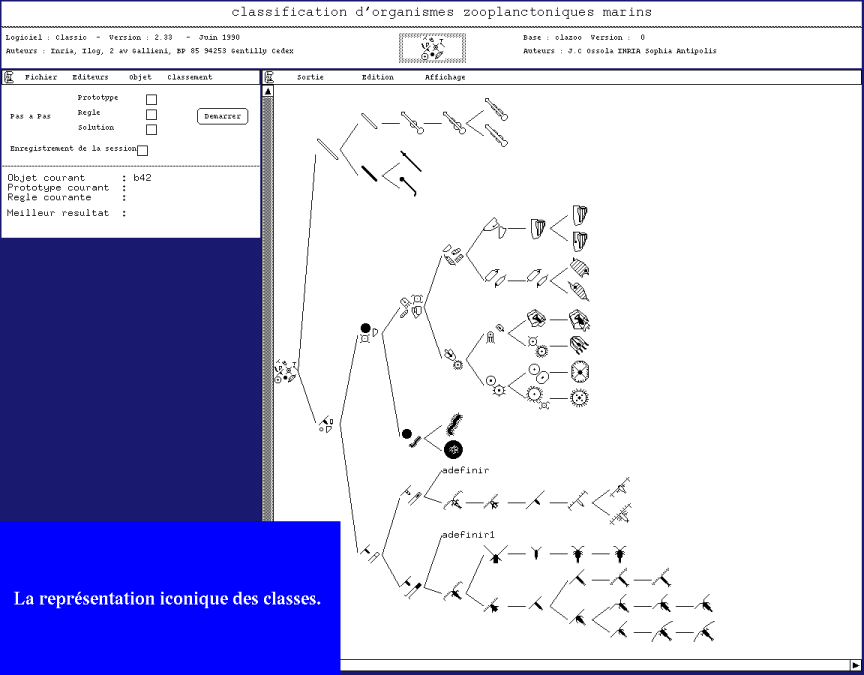Click the black-bodied copepod class icon
This screenshot has width=864, height=675.
click(577, 553)
